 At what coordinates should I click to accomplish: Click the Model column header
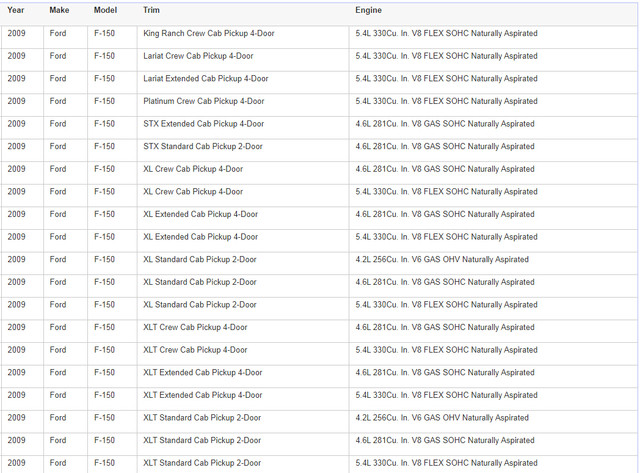105,10
